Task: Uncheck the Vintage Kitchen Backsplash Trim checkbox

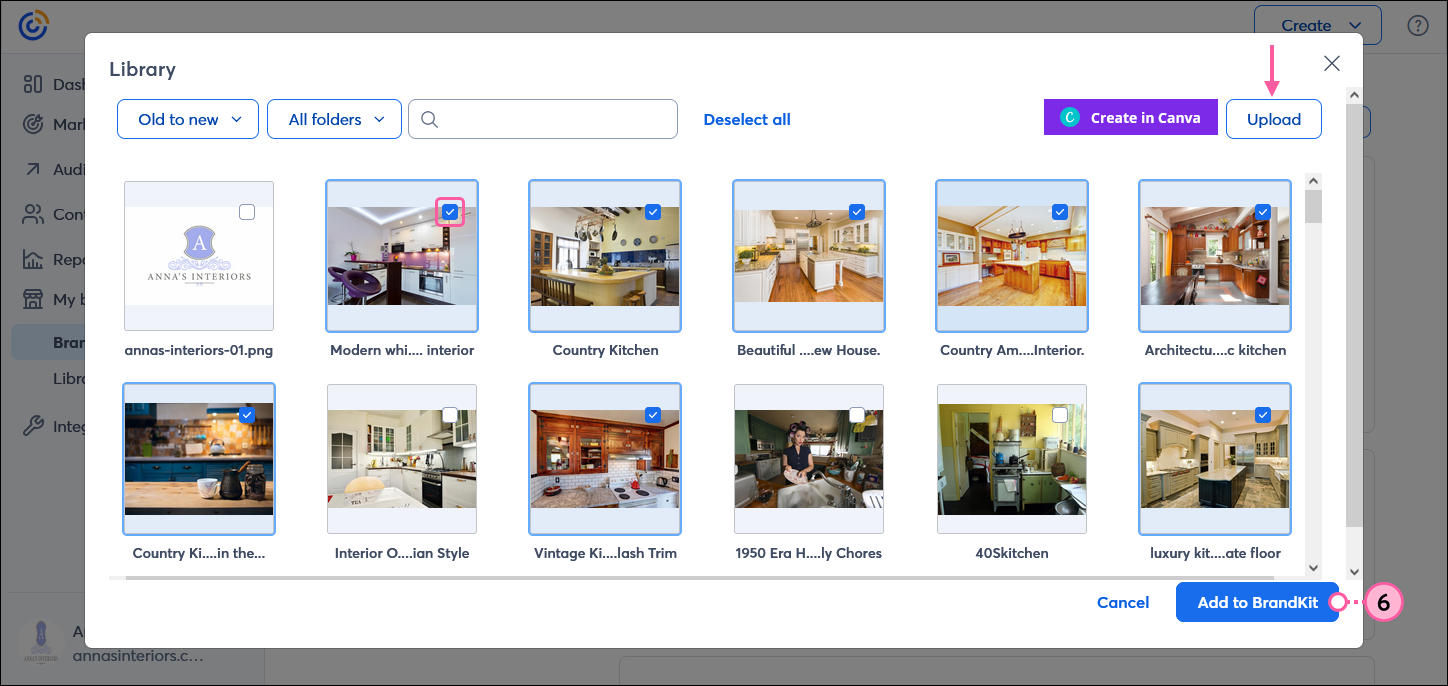Action: point(653,415)
